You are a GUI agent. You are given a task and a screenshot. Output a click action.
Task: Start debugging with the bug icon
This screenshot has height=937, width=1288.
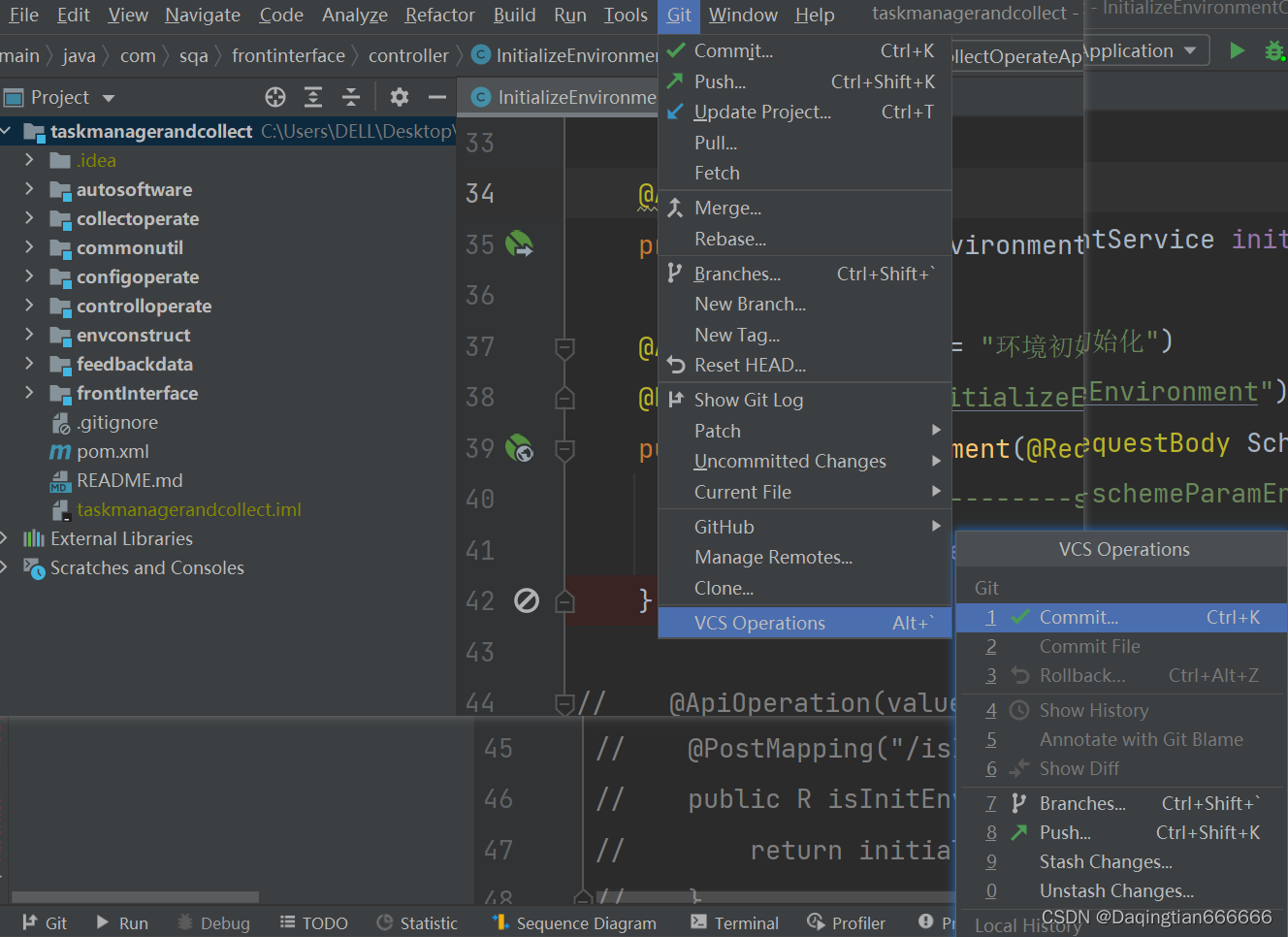[1274, 49]
